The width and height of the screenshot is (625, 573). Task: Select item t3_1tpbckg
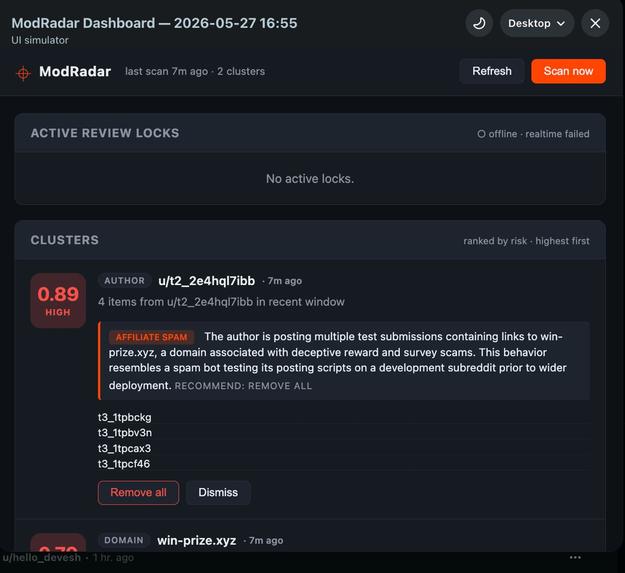[x=125, y=417]
